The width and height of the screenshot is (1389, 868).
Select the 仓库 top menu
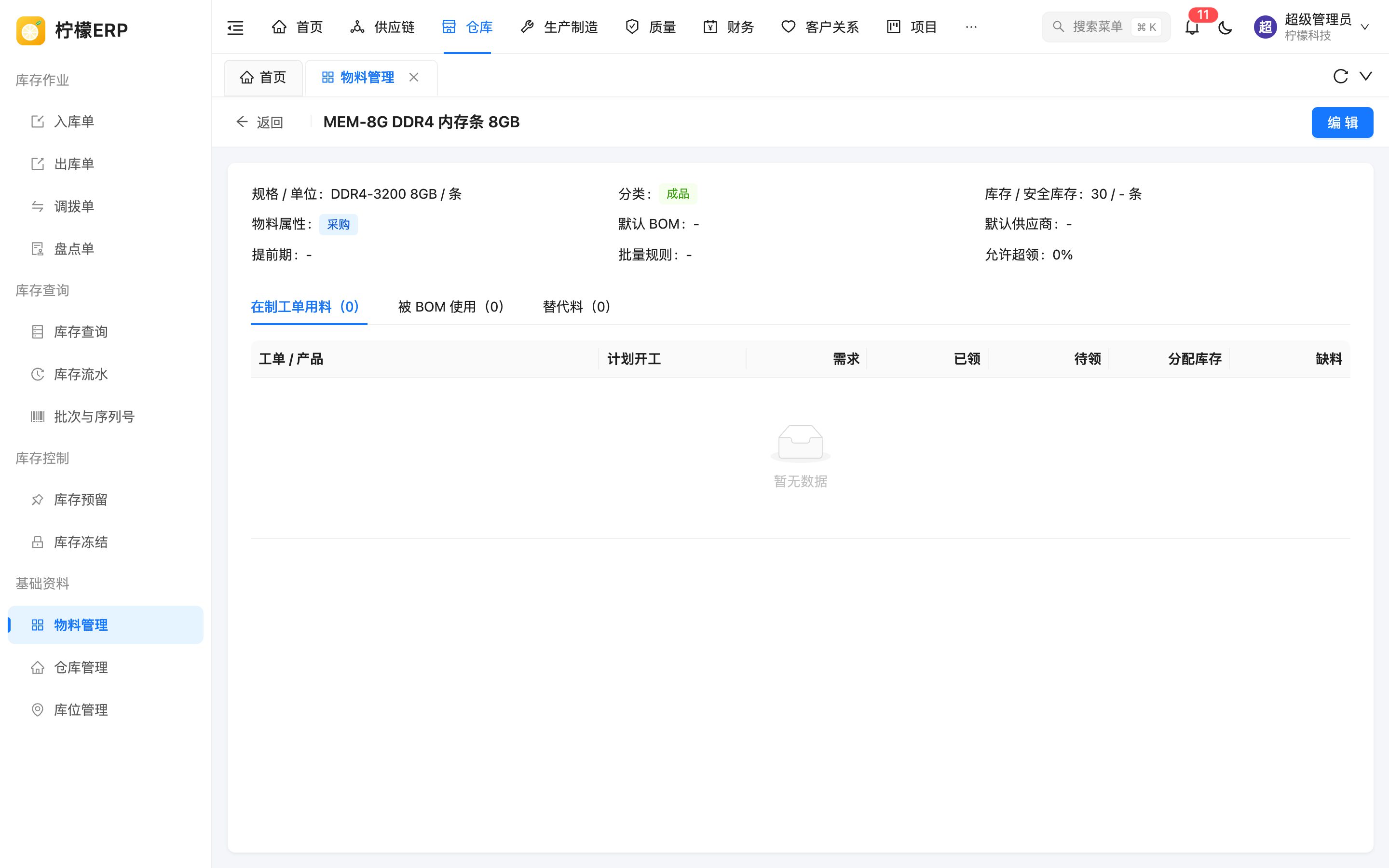tap(467, 27)
